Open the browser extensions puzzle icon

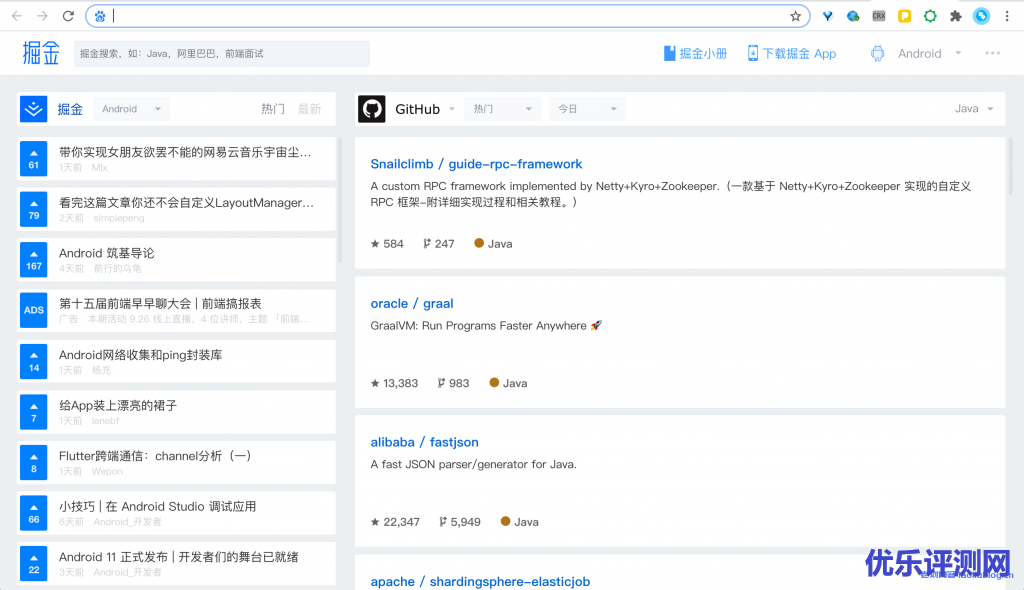[x=956, y=16]
